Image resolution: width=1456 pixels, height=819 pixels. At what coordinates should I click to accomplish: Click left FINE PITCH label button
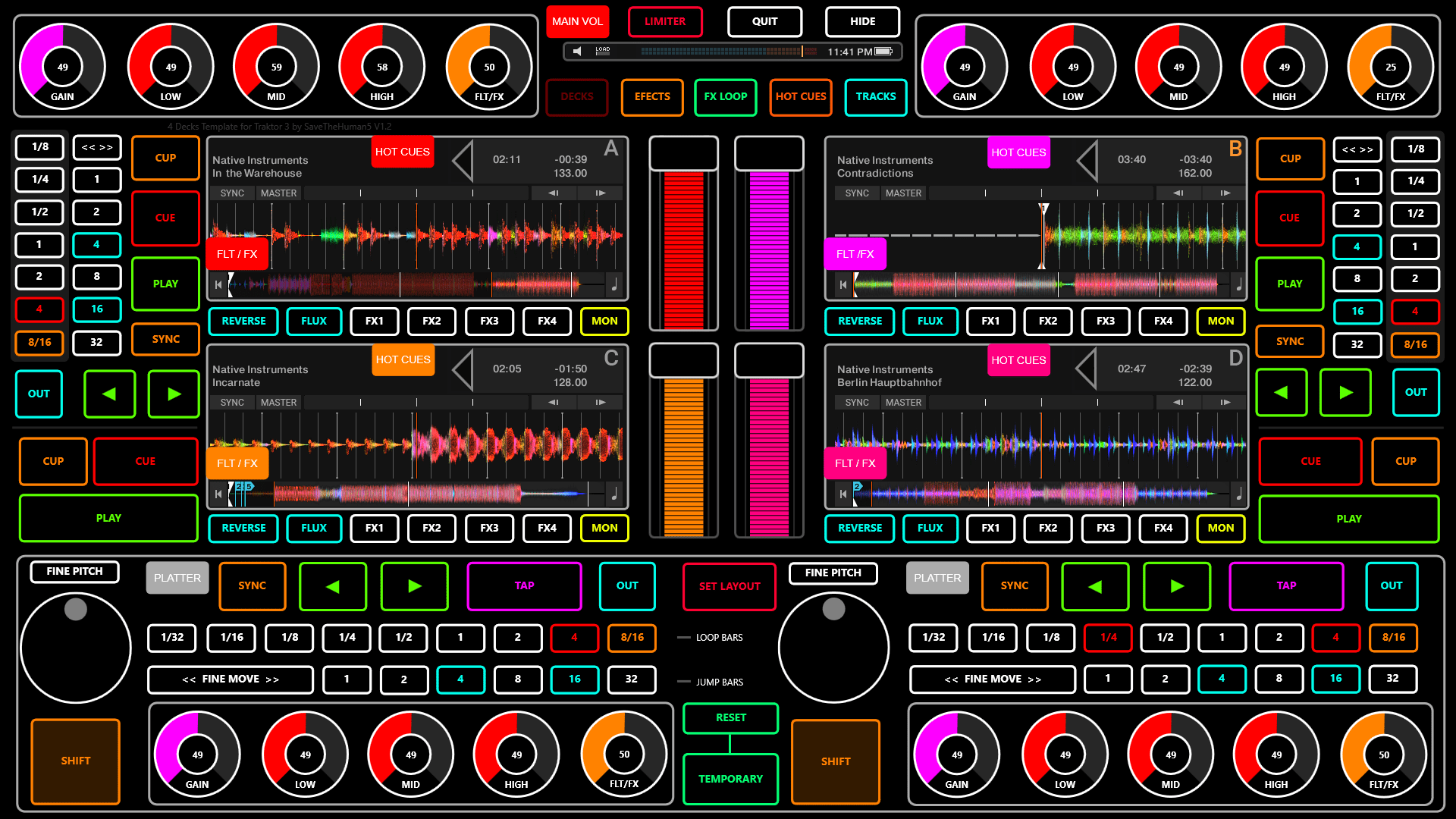point(74,572)
